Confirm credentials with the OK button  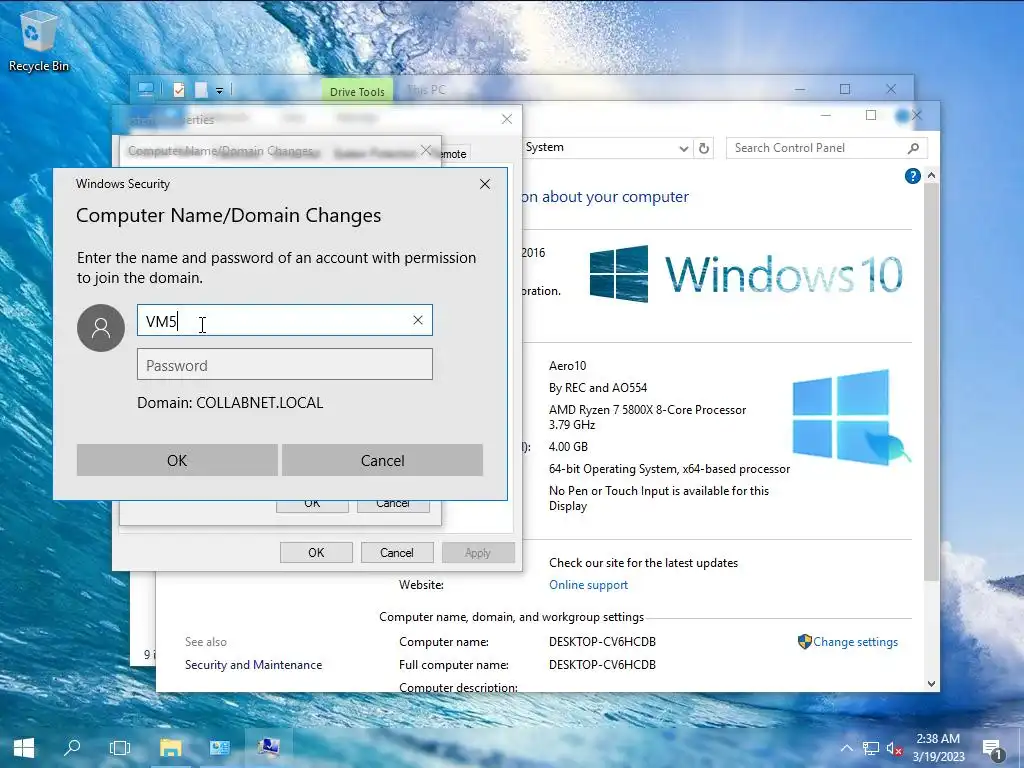[x=177, y=460]
